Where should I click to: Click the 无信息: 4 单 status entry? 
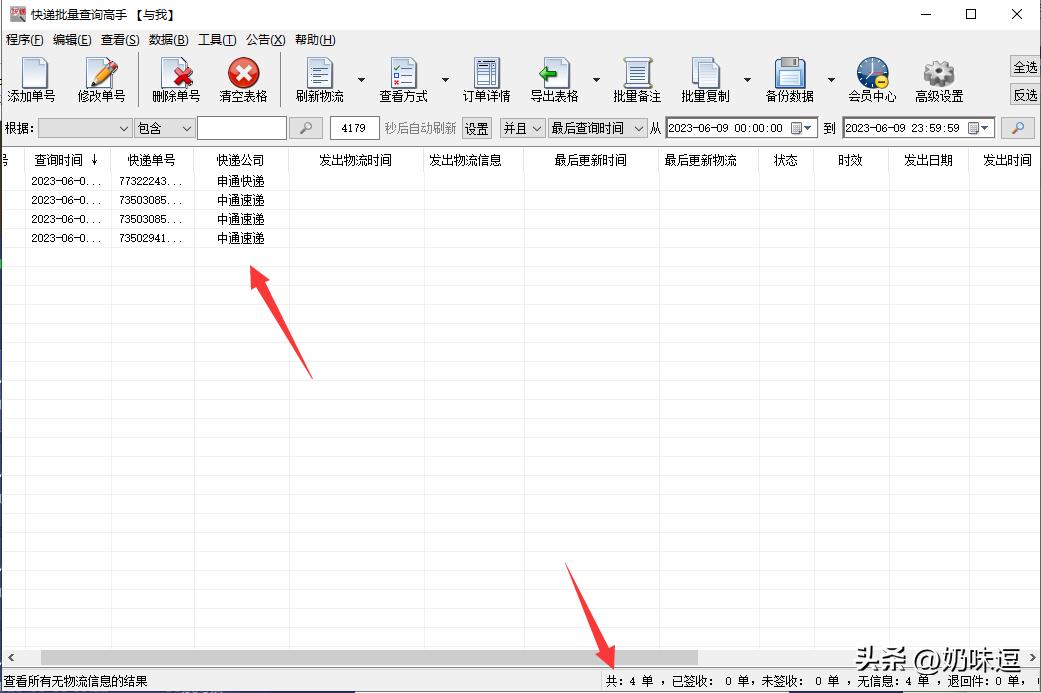(x=893, y=681)
